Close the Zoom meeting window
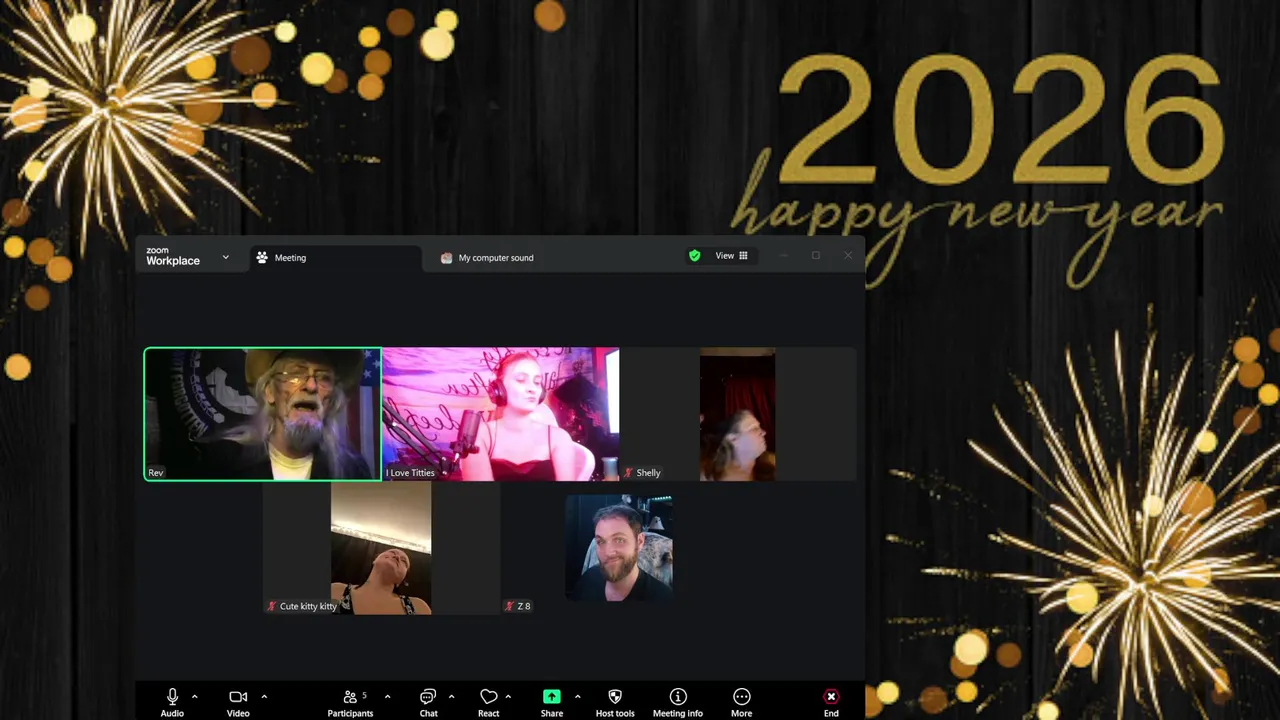Viewport: 1280px width, 720px height. [848, 256]
